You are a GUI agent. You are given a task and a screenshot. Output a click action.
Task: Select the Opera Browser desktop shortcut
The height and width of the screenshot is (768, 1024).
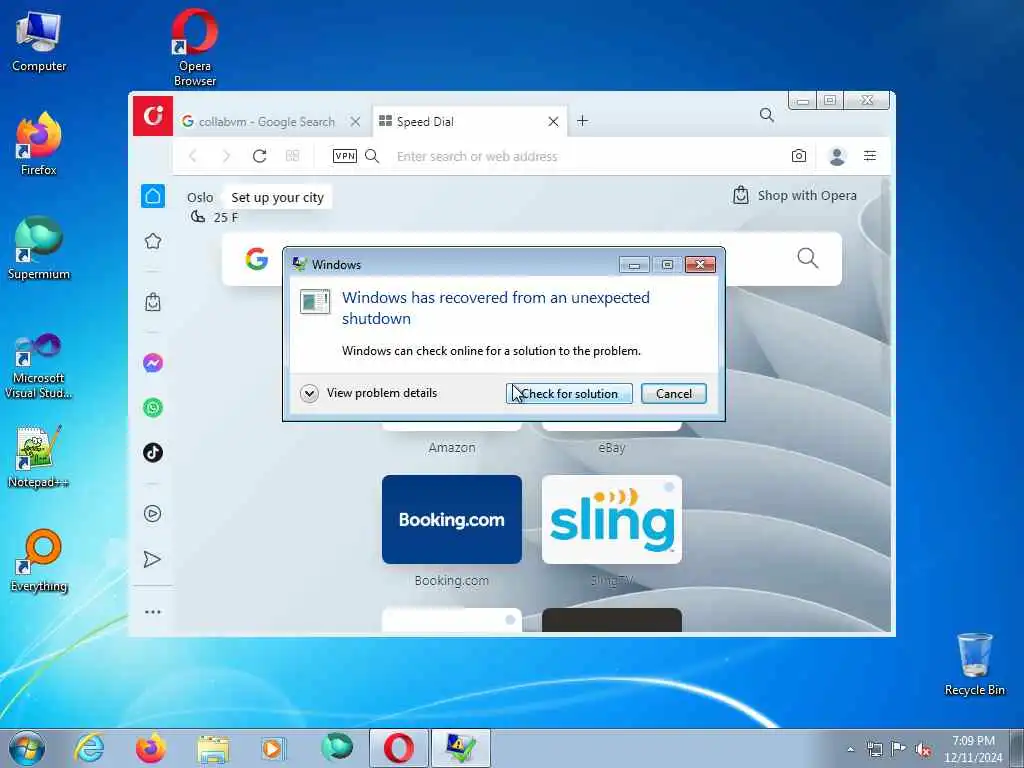click(x=195, y=47)
